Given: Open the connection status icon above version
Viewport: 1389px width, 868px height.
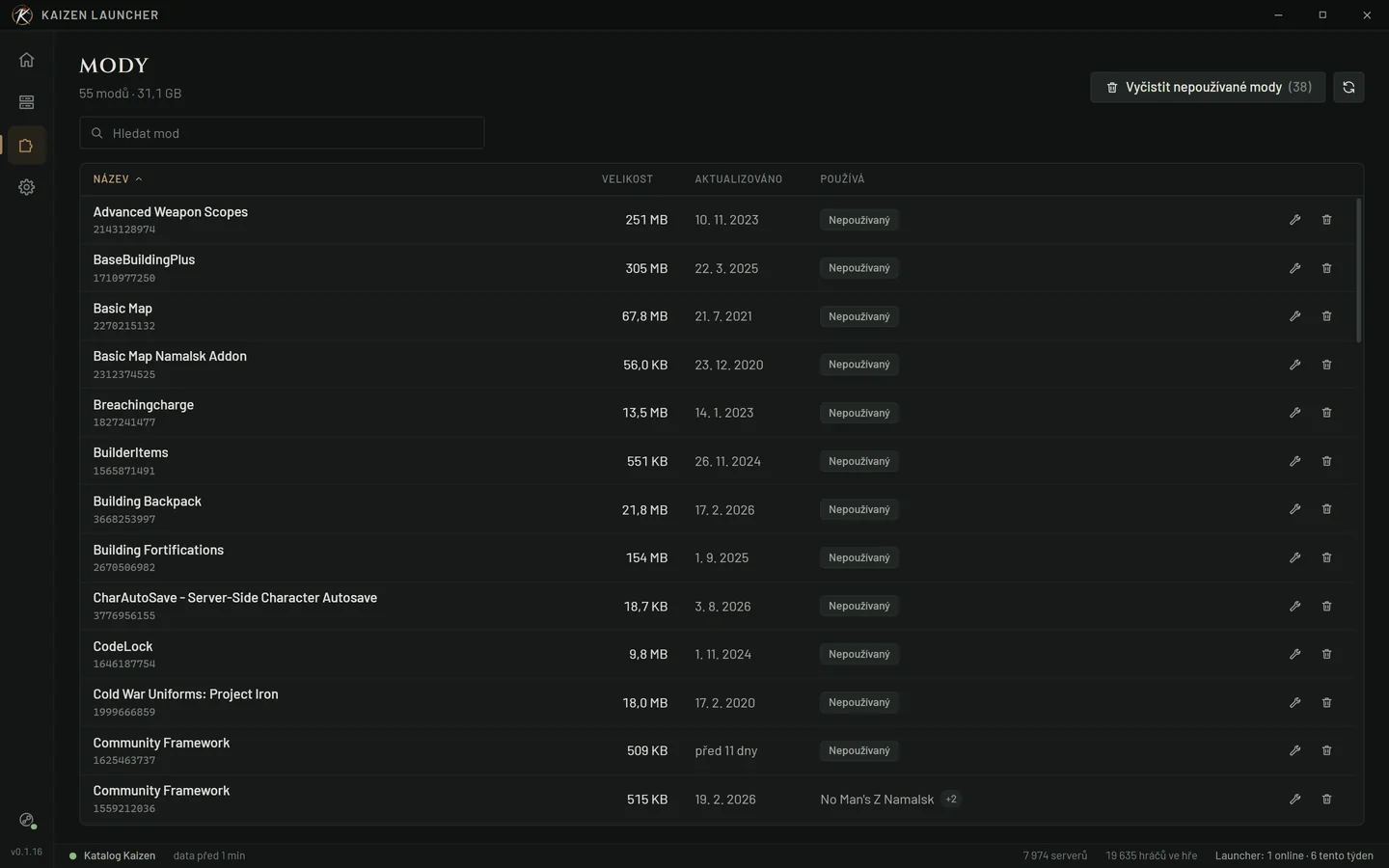Looking at the screenshot, I should tap(27, 821).
